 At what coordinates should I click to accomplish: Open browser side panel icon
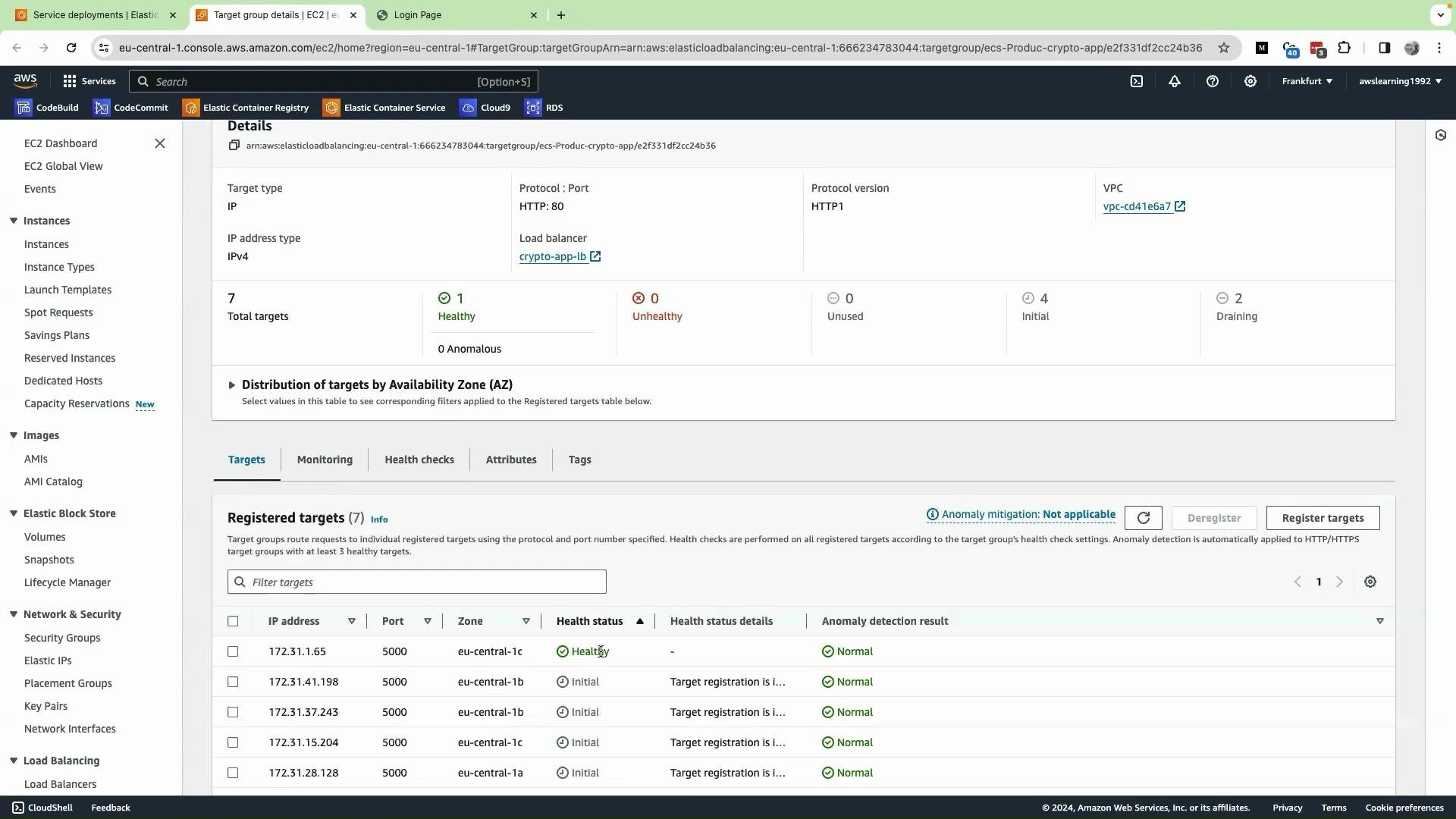coord(1384,48)
